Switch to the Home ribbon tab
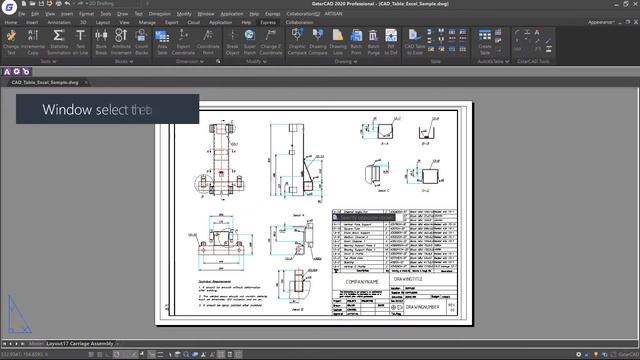 click(11, 22)
